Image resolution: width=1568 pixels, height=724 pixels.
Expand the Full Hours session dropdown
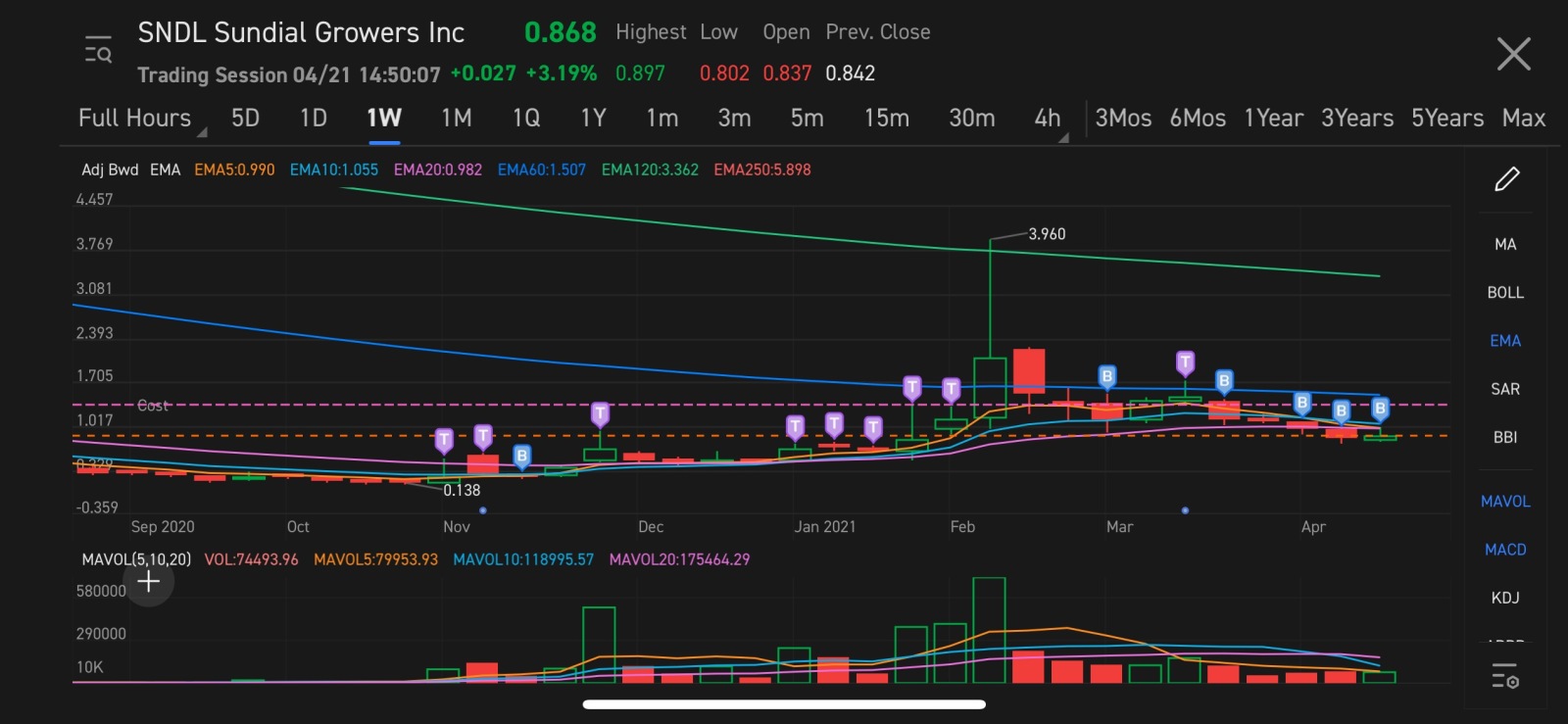pyautogui.click(x=142, y=119)
